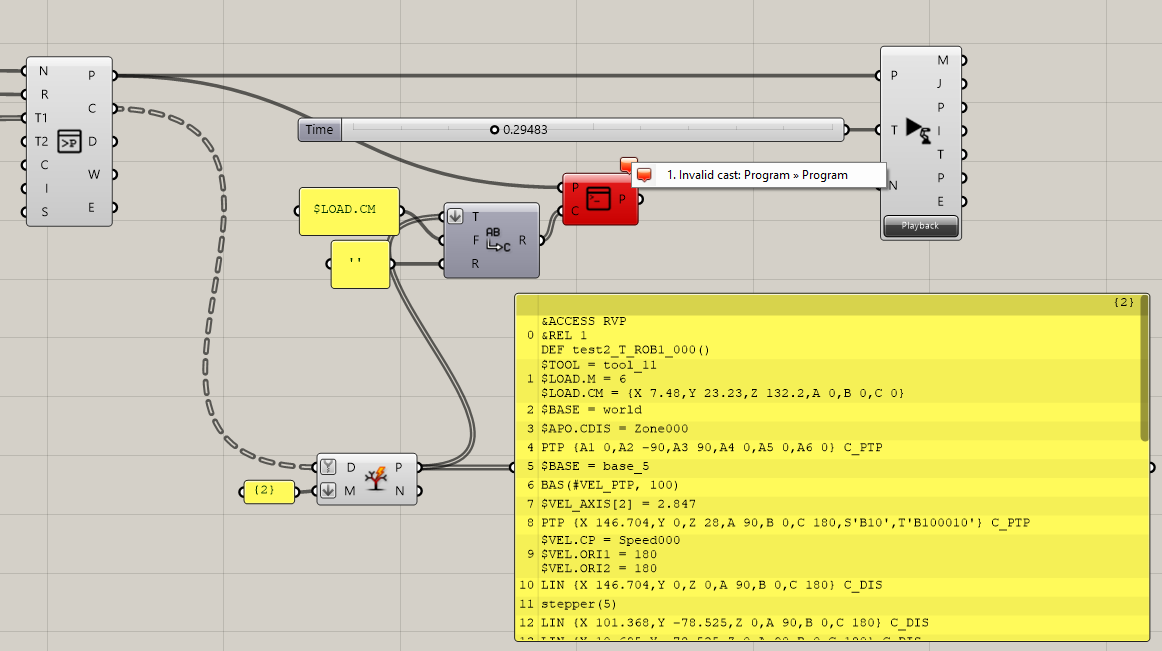Click the '$APO.CDIS = Zone000' line
Screen dimensions: 1162x651
click(x=614, y=429)
